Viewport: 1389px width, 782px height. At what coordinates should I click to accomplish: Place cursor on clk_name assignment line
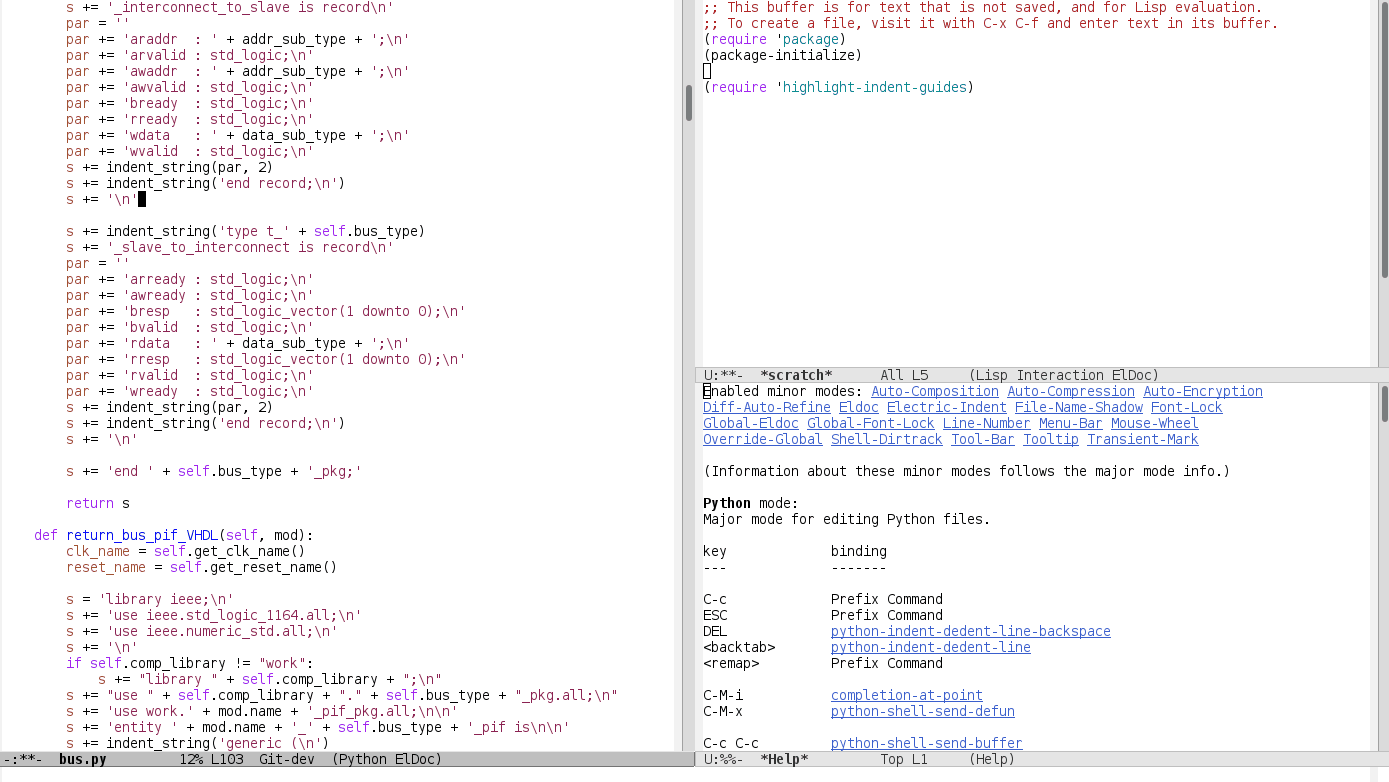pos(186,551)
